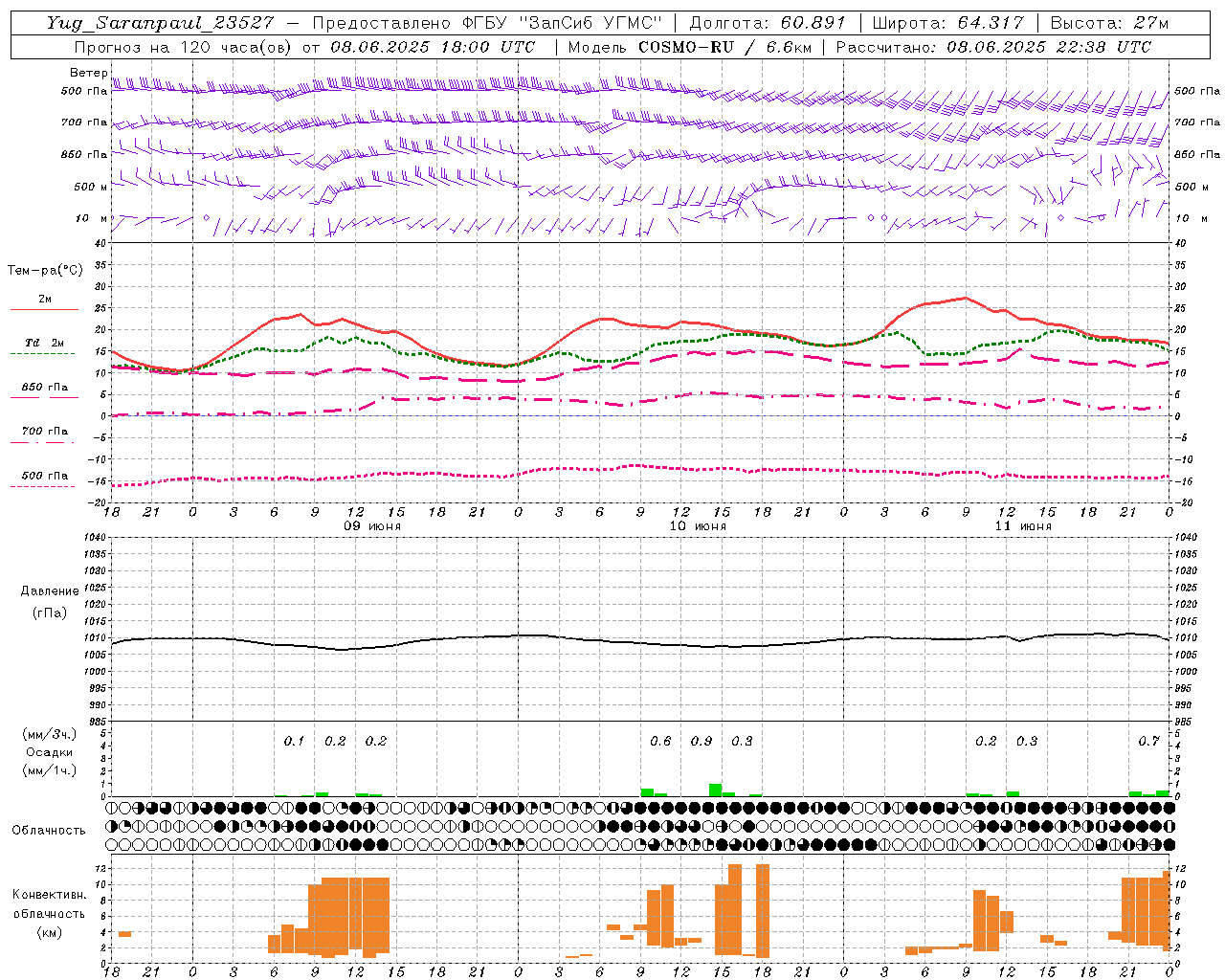The image size is (1225, 980).
Task: Click the left 10 м wind level label
Action: (x=92, y=218)
